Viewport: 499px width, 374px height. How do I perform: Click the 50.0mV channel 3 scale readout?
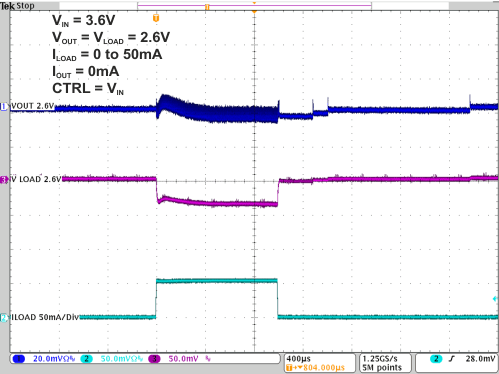[x=183, y=359]
